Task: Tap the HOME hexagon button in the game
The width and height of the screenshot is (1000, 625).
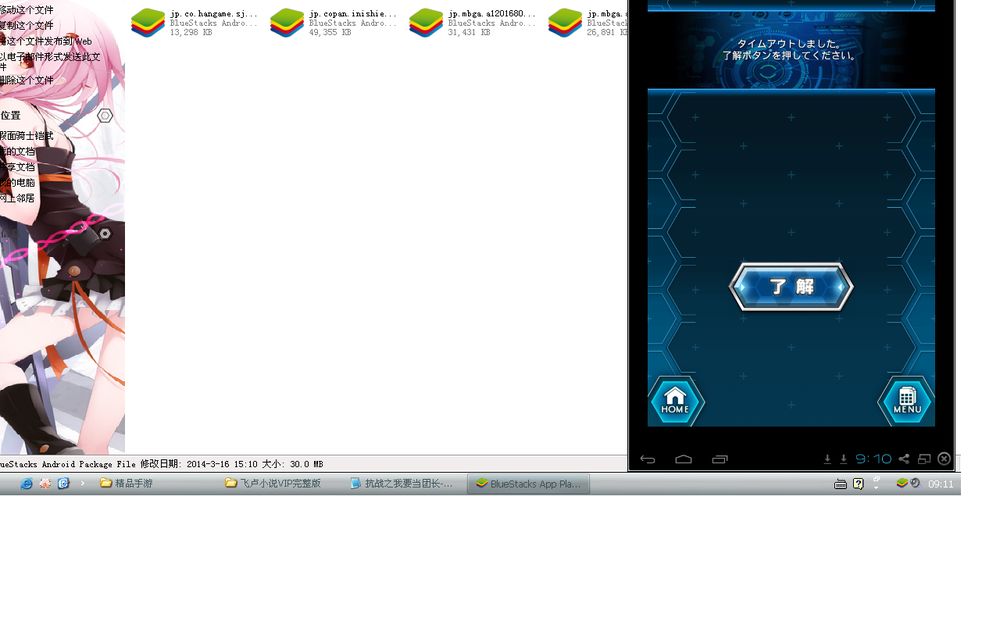Action: [x=675, y=401]
